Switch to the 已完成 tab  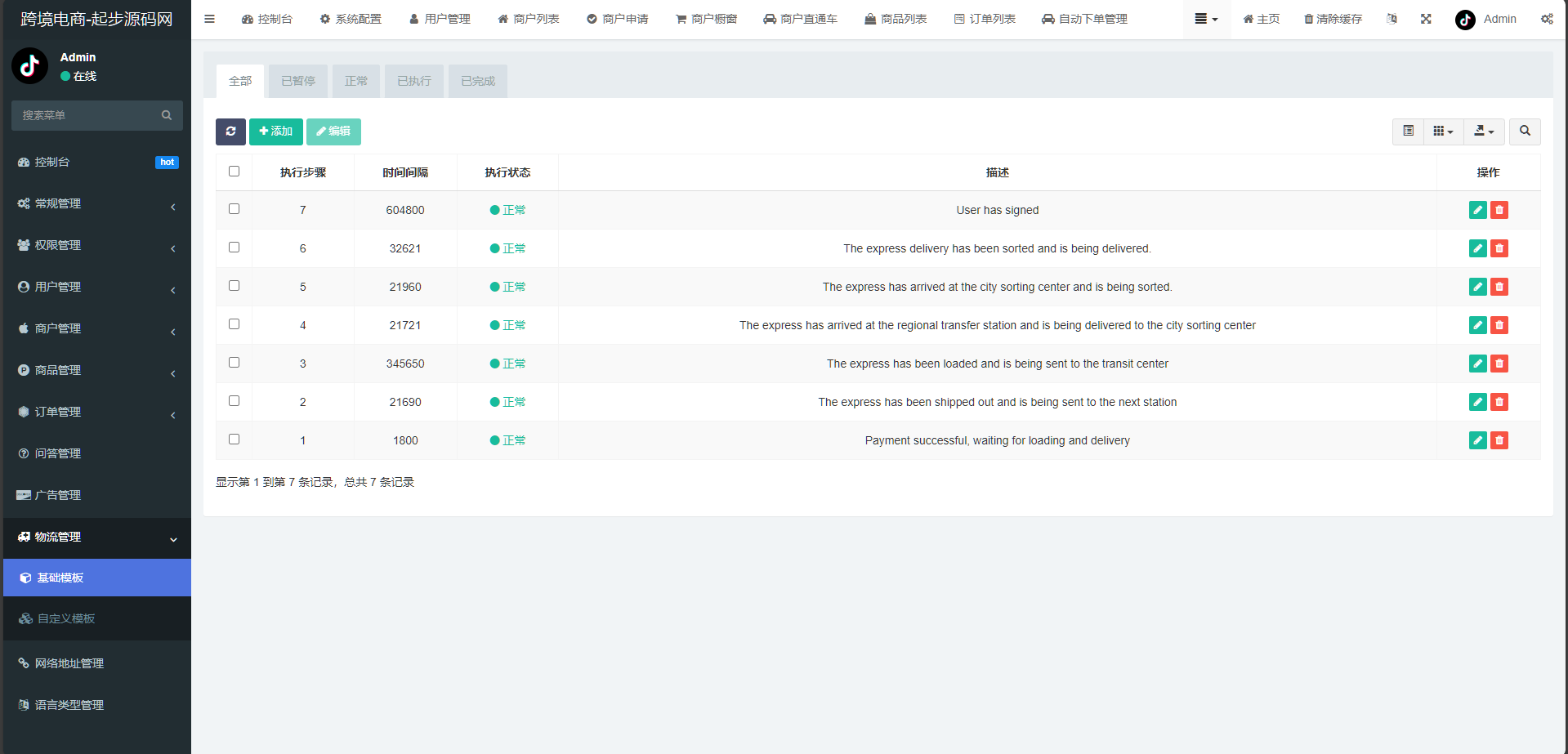(478, 82)
